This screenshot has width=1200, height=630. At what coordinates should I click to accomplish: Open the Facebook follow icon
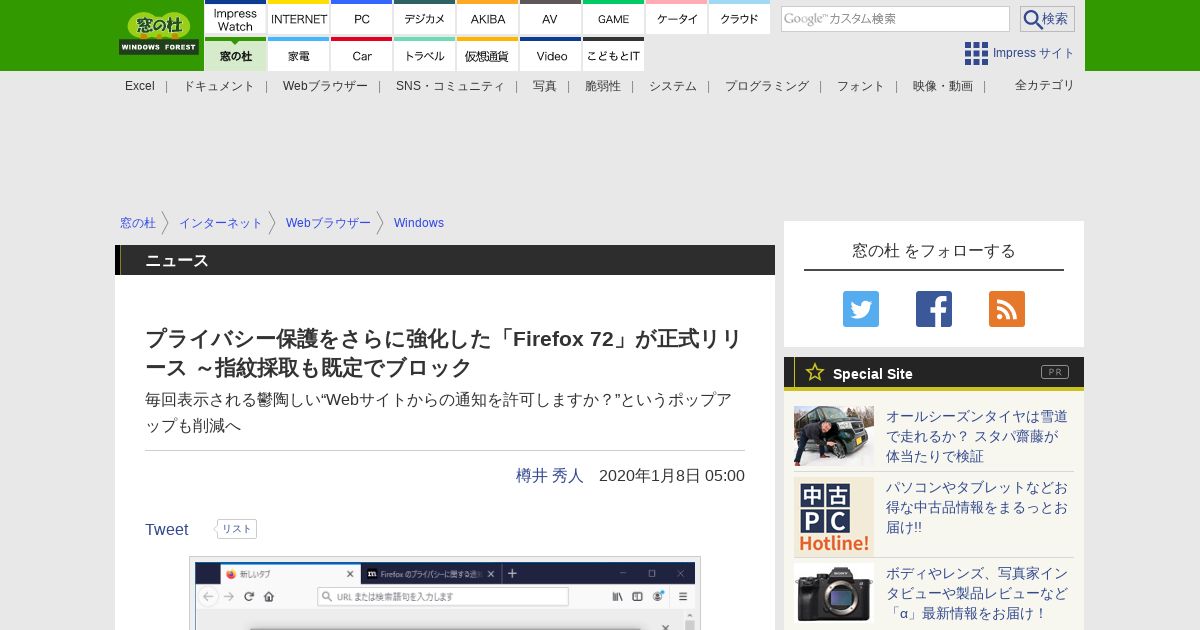[x=934, y=309]
